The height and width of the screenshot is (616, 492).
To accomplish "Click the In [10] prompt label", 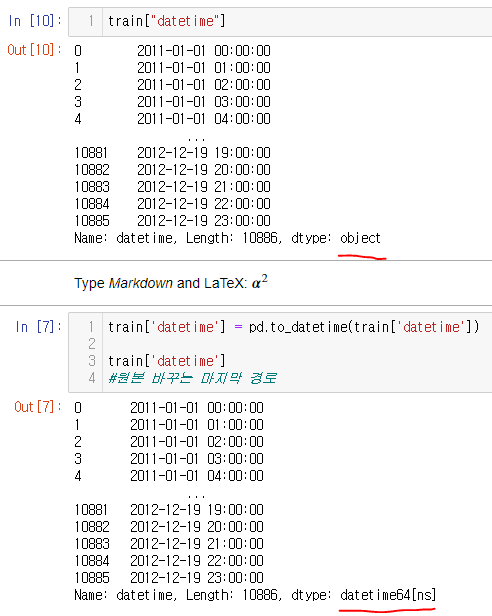I will pos(35,21).
